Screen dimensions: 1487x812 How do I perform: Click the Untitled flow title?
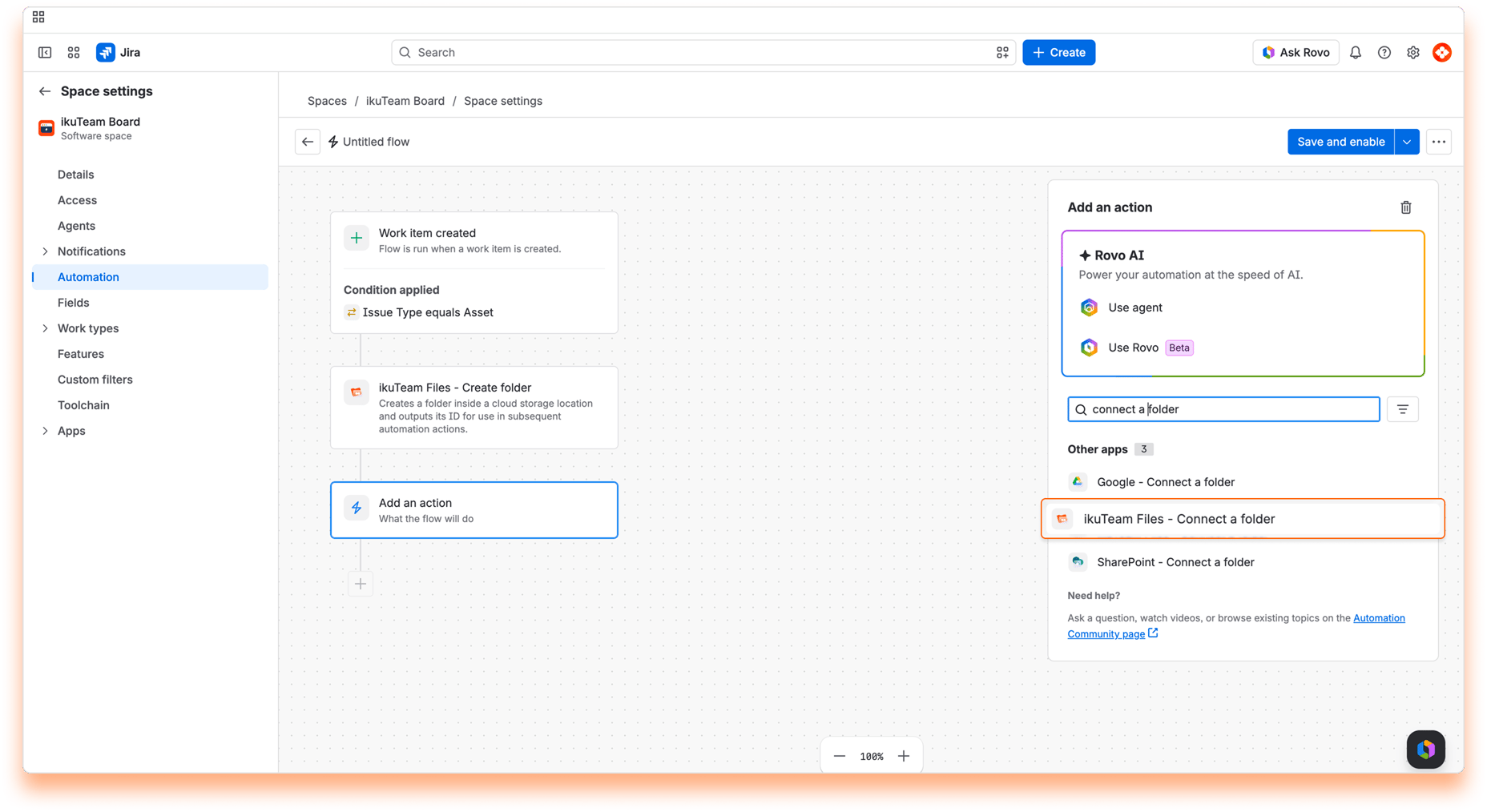[x=376, y=142]
